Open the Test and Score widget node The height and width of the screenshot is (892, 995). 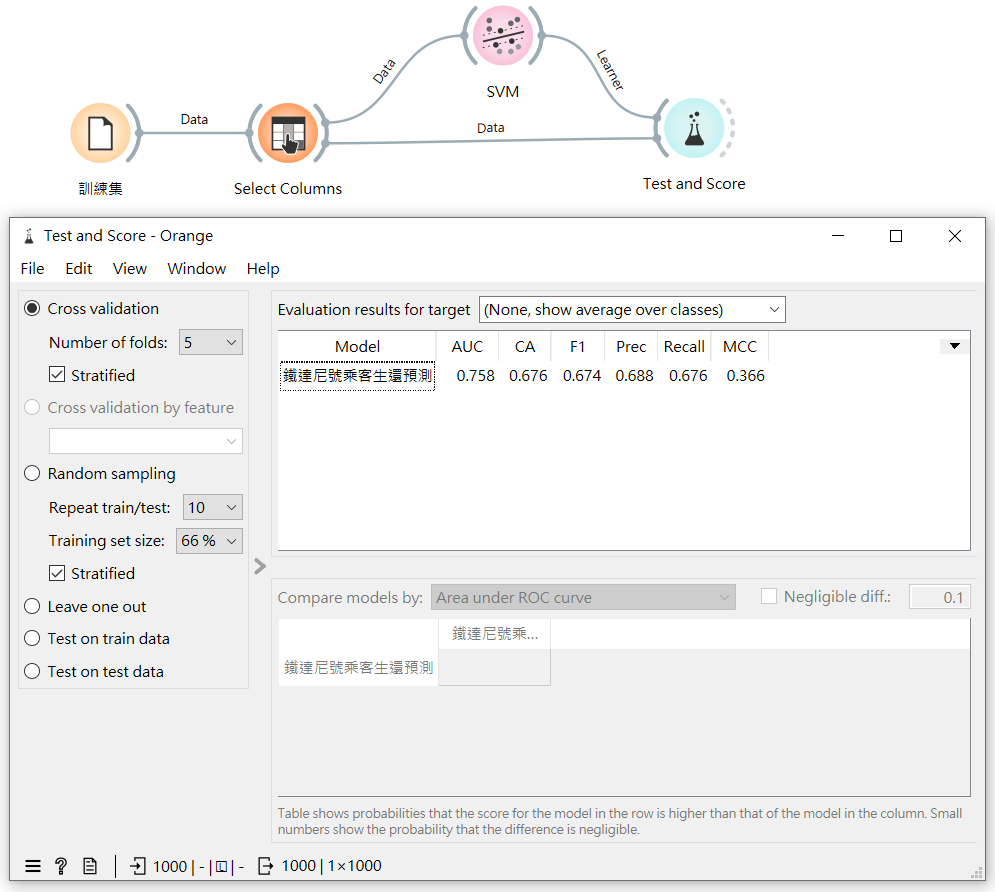(x=694, y=128)
